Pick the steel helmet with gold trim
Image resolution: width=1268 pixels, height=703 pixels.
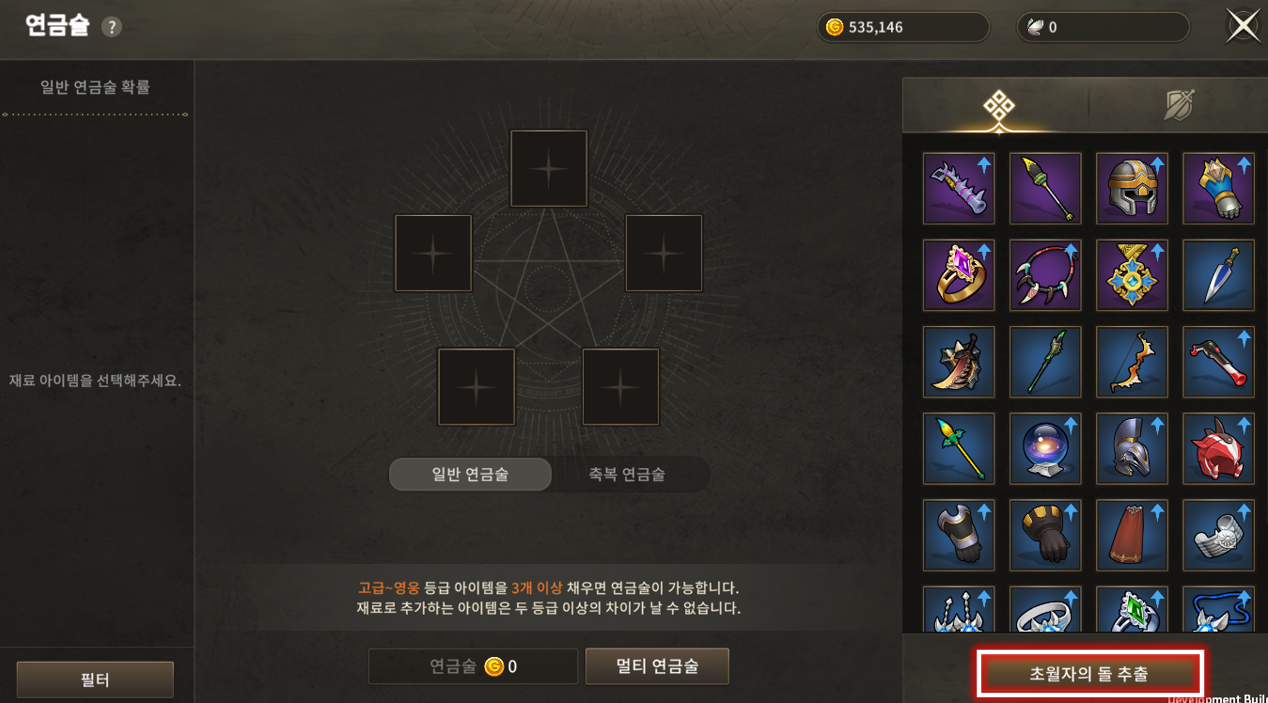1132,188
